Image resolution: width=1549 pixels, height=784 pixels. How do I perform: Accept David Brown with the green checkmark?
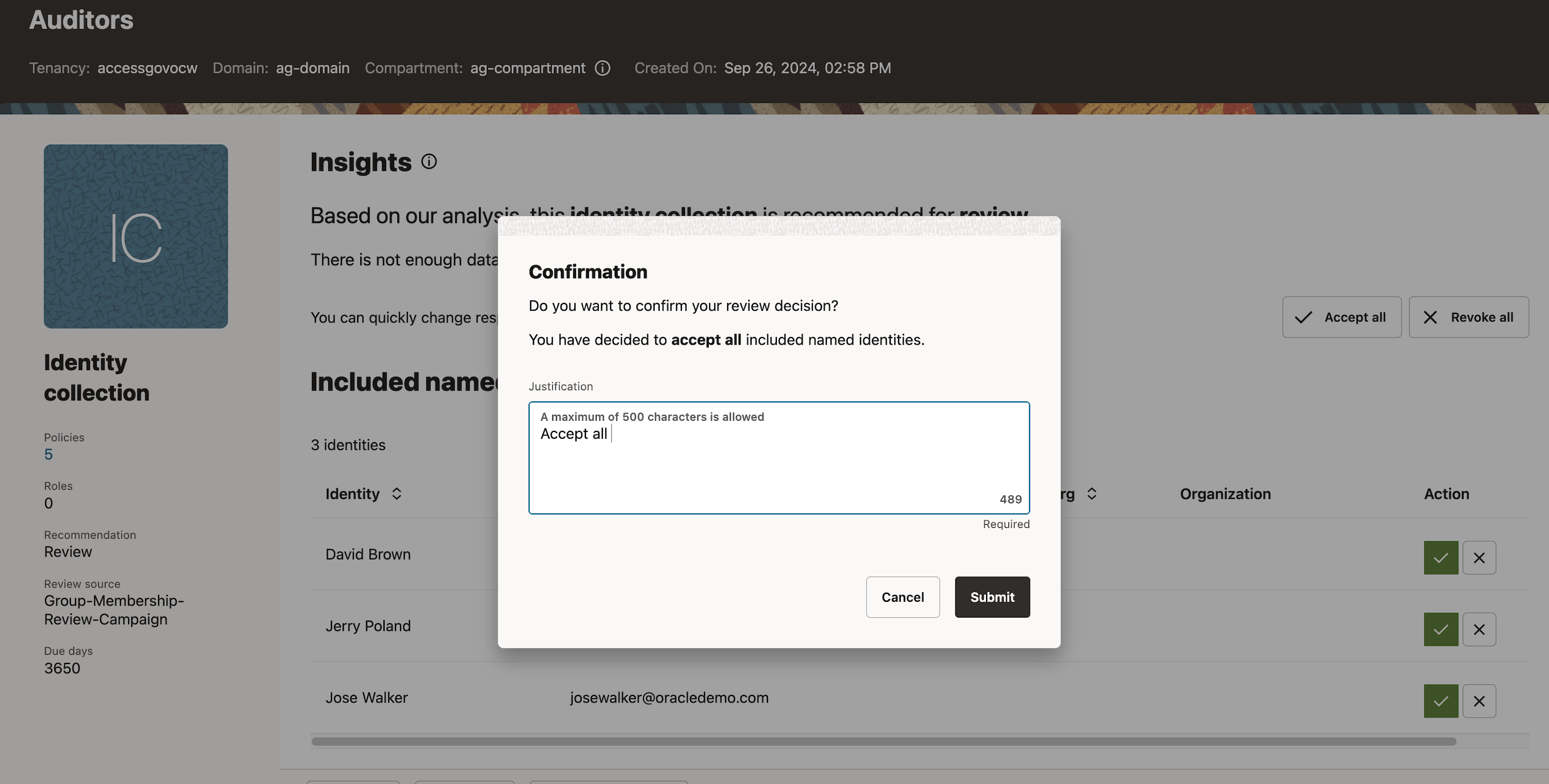click(1440, 557)
